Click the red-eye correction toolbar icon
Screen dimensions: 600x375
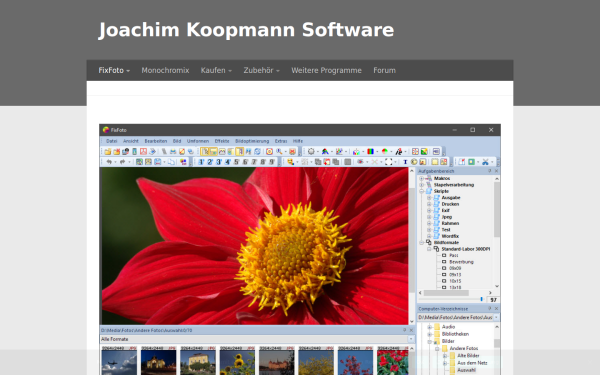tap(360, 162)
